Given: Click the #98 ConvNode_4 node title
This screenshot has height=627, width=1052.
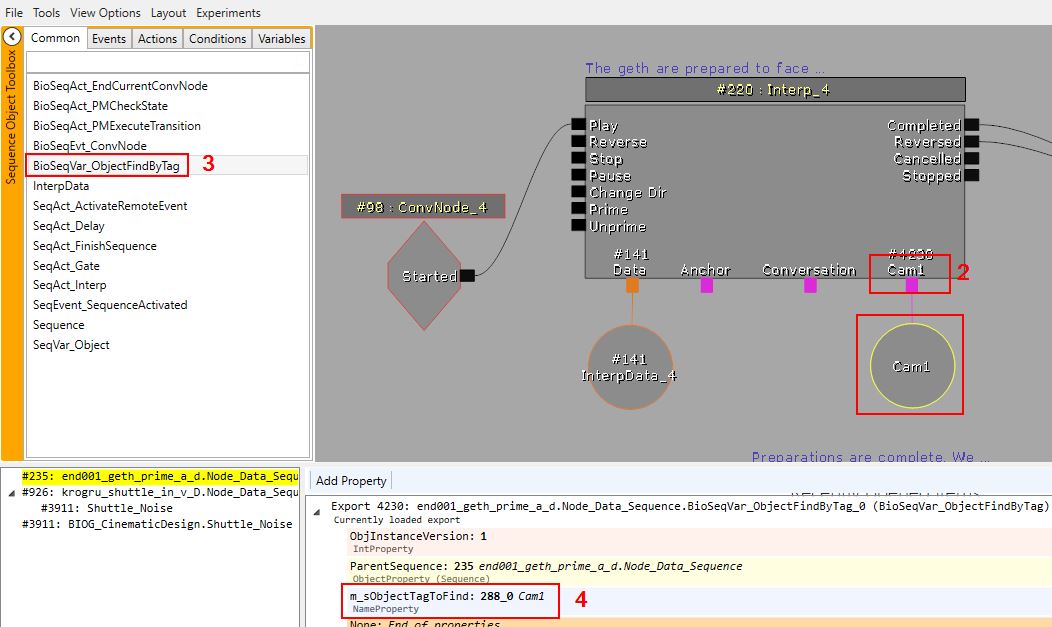Looking at the screenshot, I should tap(423, 207).
